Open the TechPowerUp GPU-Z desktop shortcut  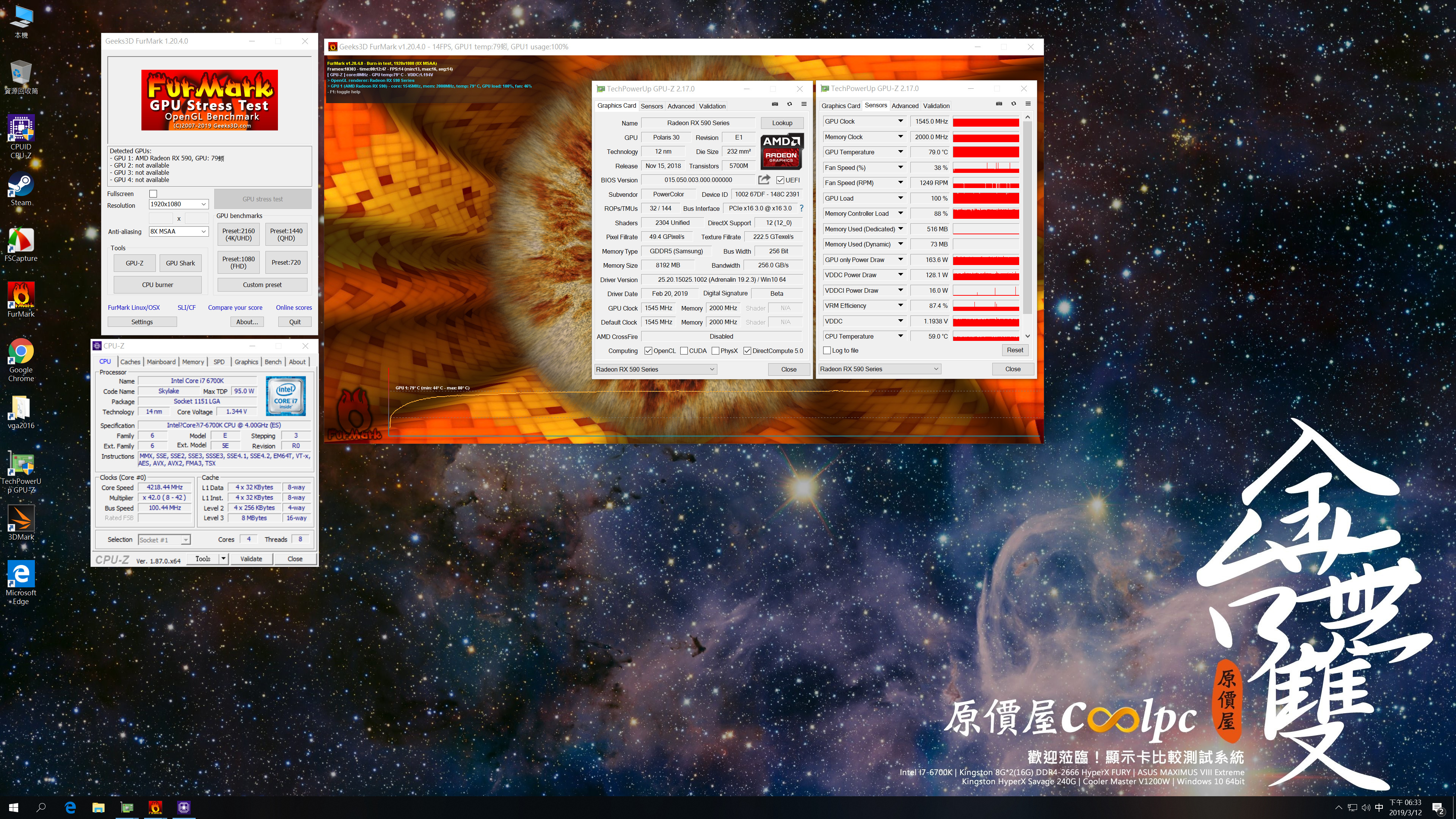click(x=21, y=472)
